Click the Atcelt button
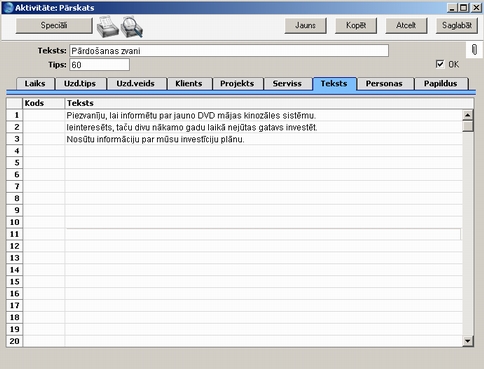Screen dimensions: 484x369 click(x=406, y=25)
